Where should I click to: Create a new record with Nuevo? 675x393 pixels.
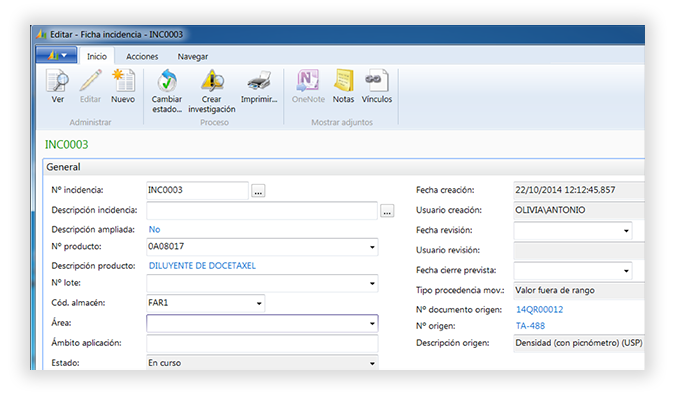click(x=123, y=81)
